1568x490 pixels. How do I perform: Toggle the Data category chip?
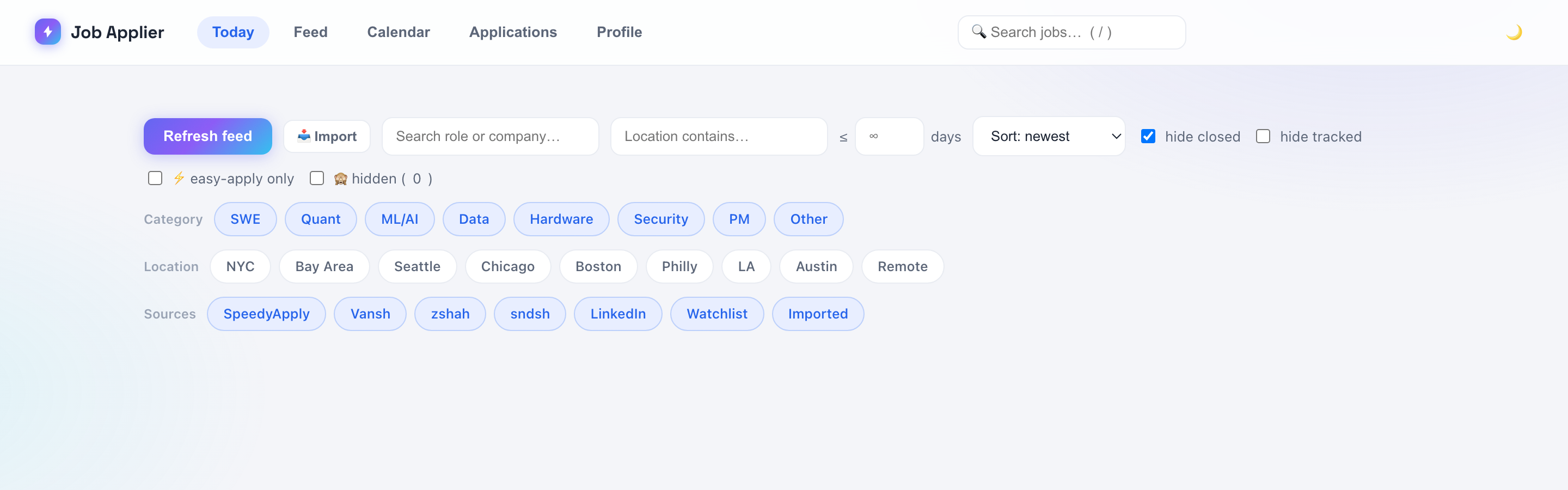coord(474,219)
